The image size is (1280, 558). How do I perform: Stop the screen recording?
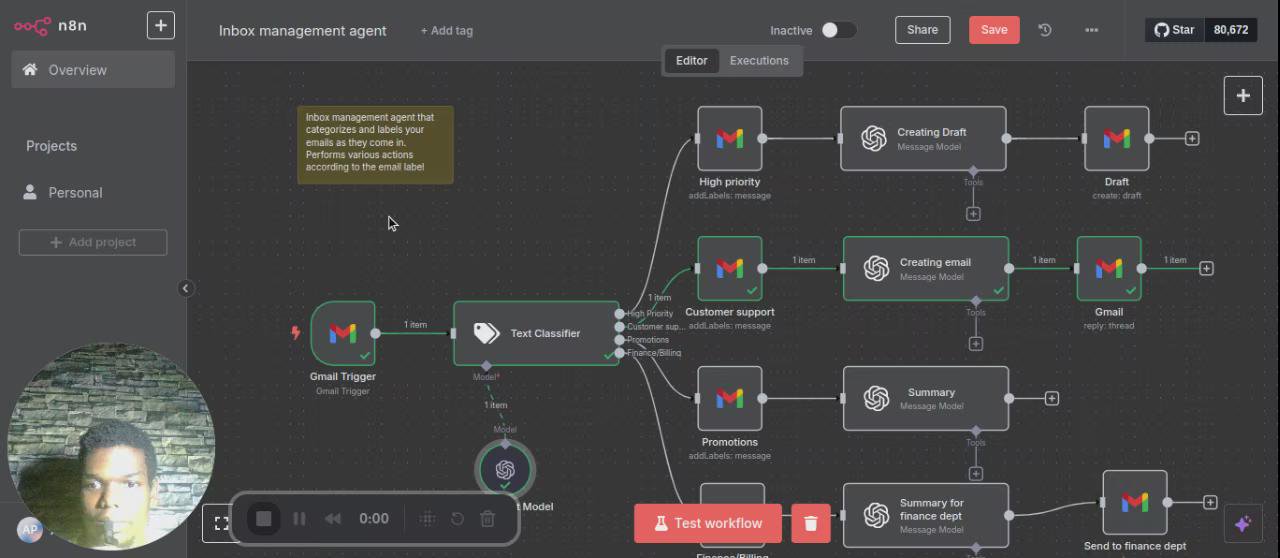click(x=264, y=518)
